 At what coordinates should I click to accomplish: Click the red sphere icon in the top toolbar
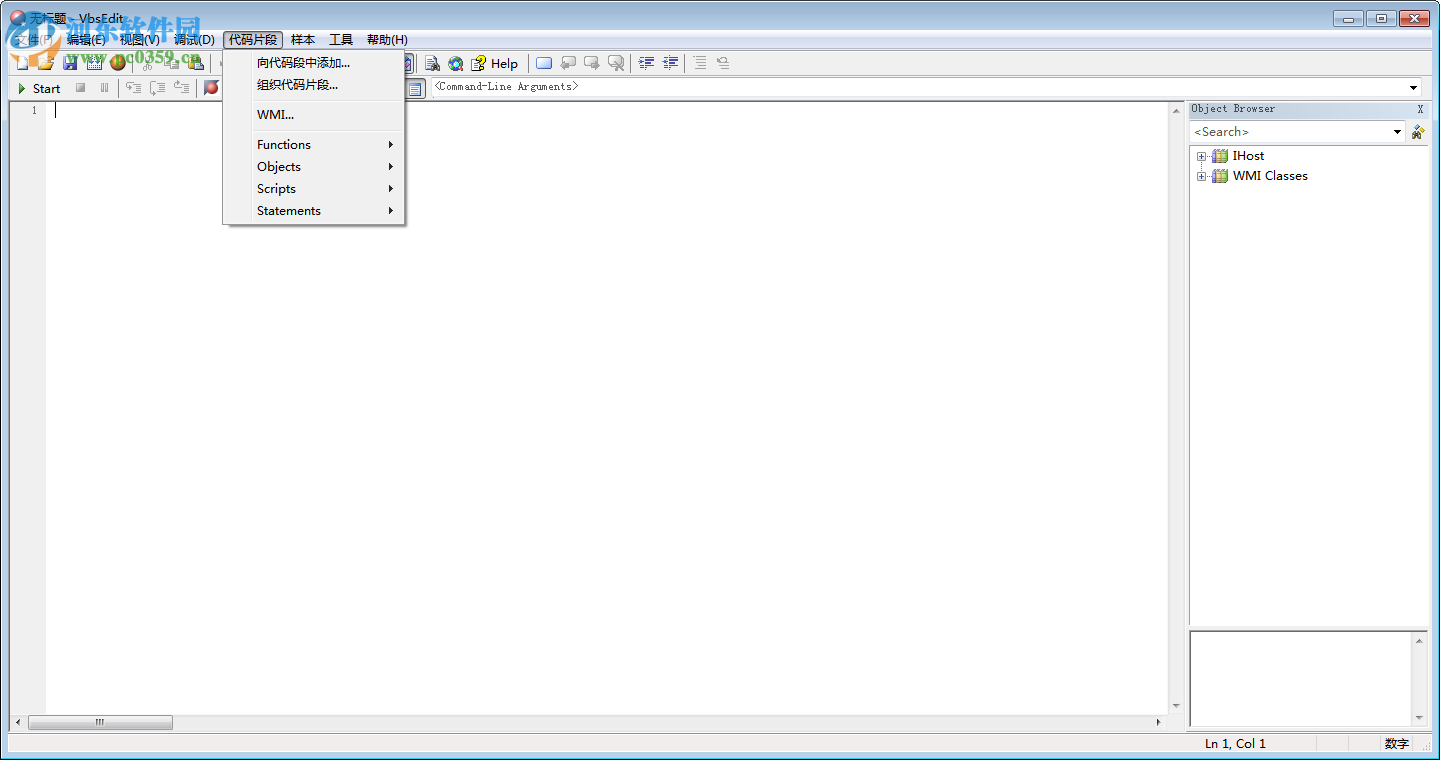pyautogui.click(x=118, y=63)
